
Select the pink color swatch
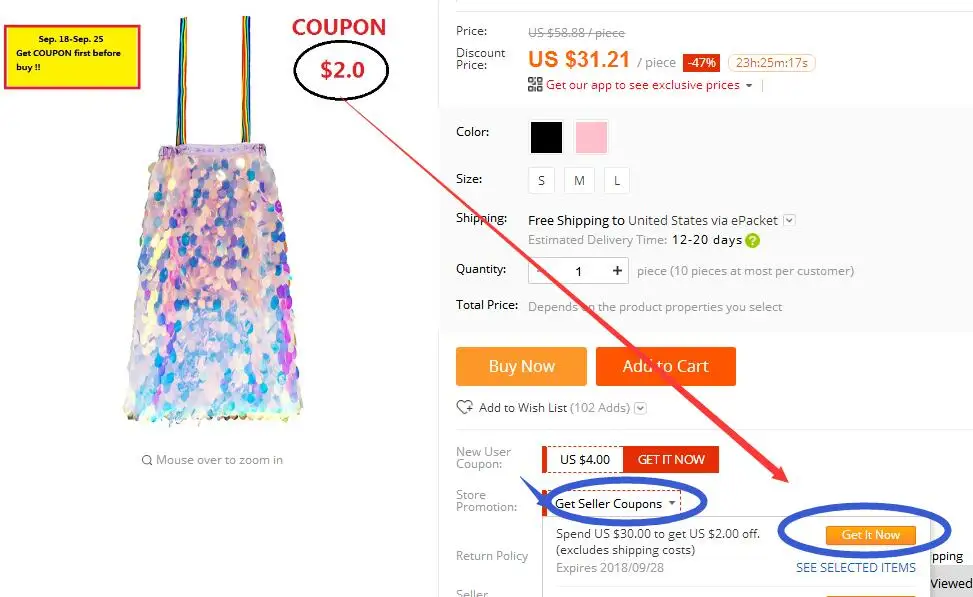point(591,137)
